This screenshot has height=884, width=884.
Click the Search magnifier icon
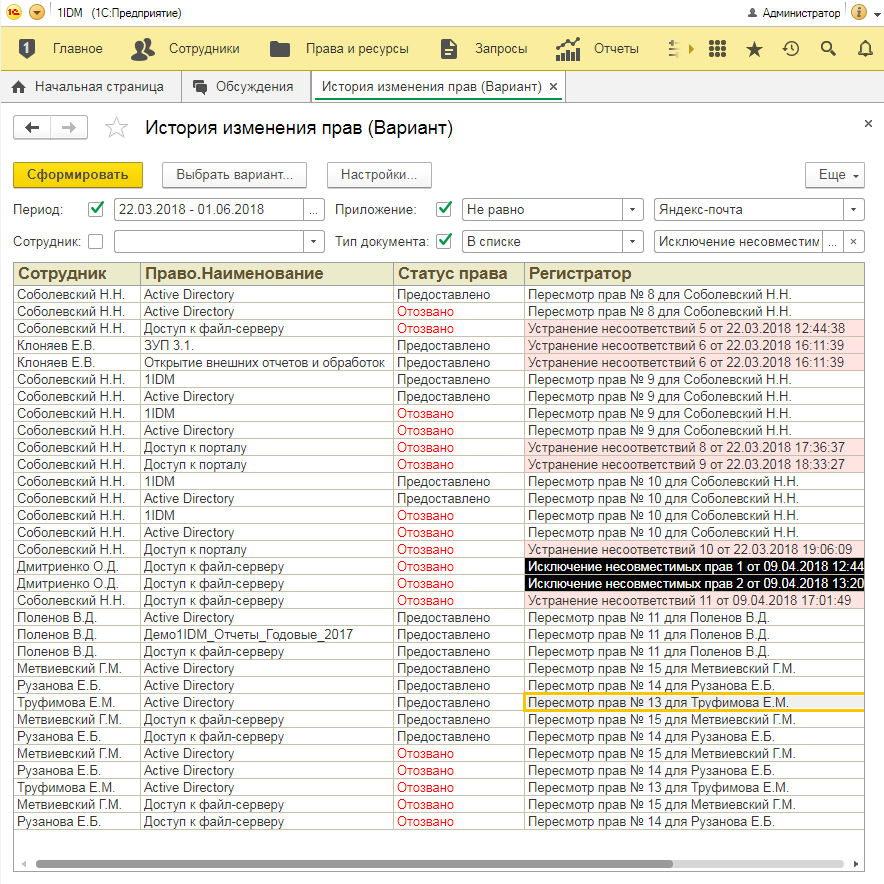tap(828, 49)
